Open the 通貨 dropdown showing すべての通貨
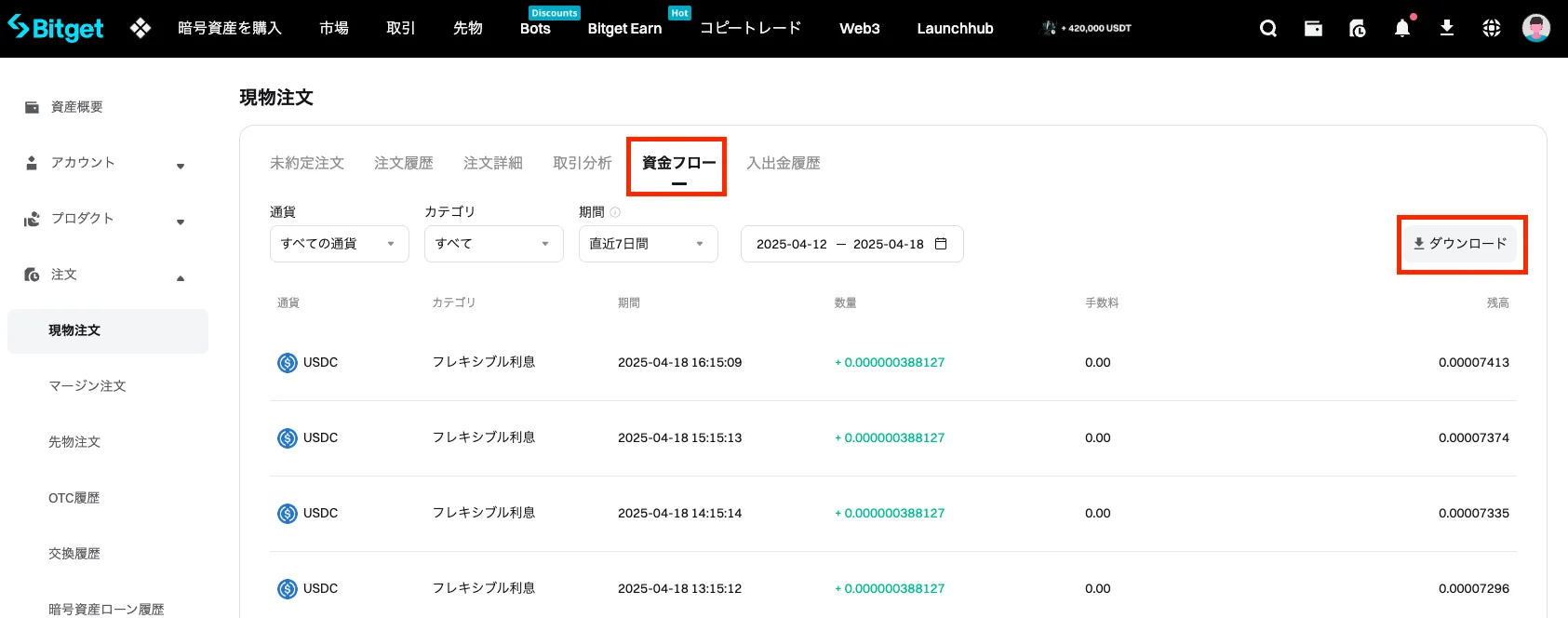Image resolution: width=1568 pixels, height=618 pixels. coord(339,244)
